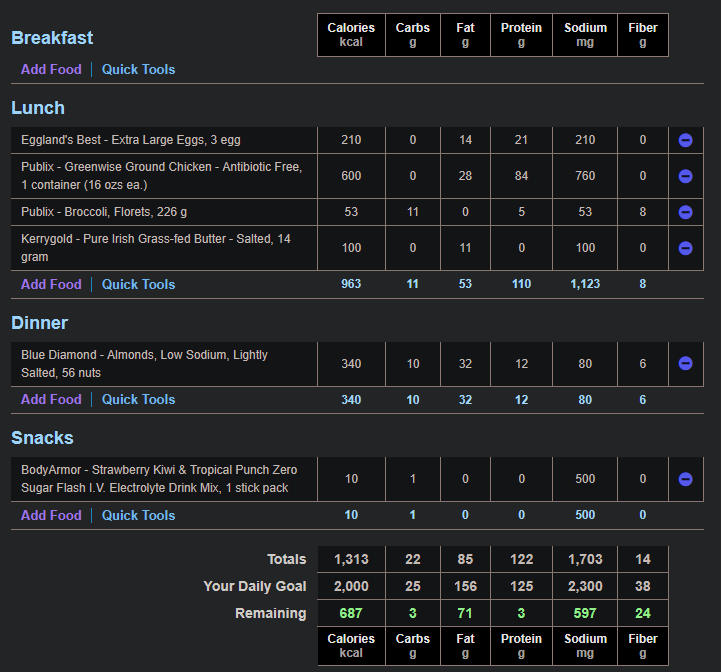721x672 pixels.
Task: Select the Remaining fiber value 24
Action: click(643, 613)
